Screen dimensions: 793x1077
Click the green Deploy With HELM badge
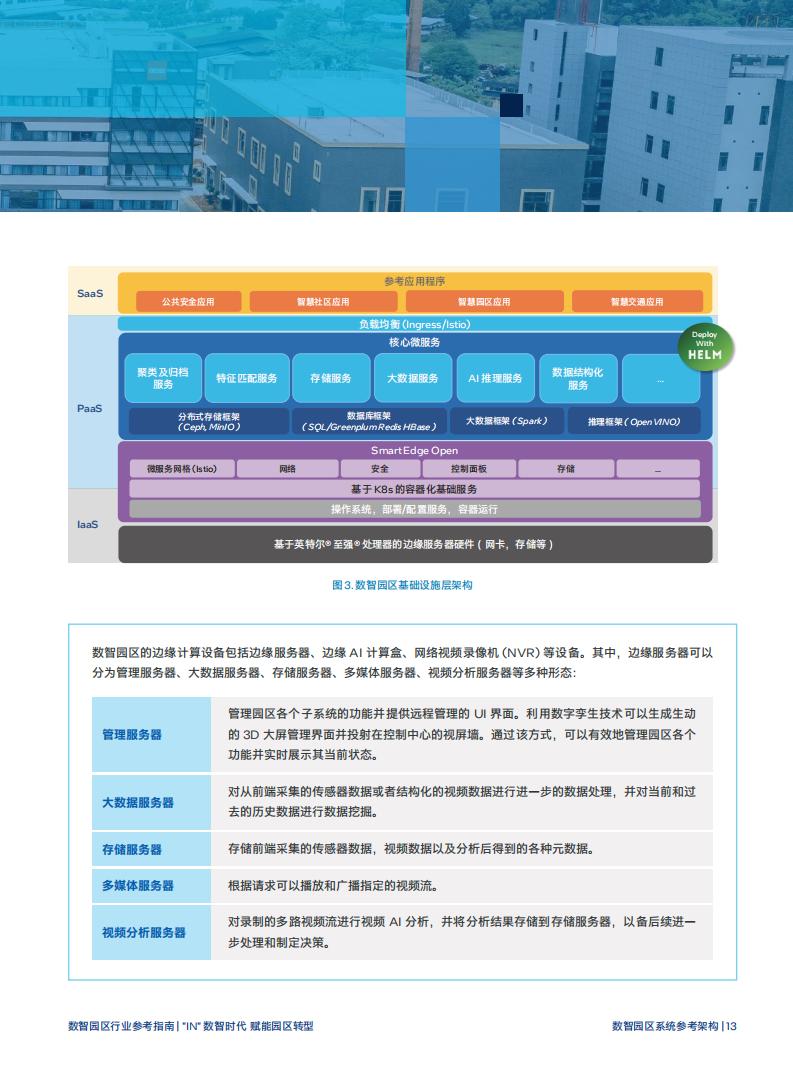705,347
